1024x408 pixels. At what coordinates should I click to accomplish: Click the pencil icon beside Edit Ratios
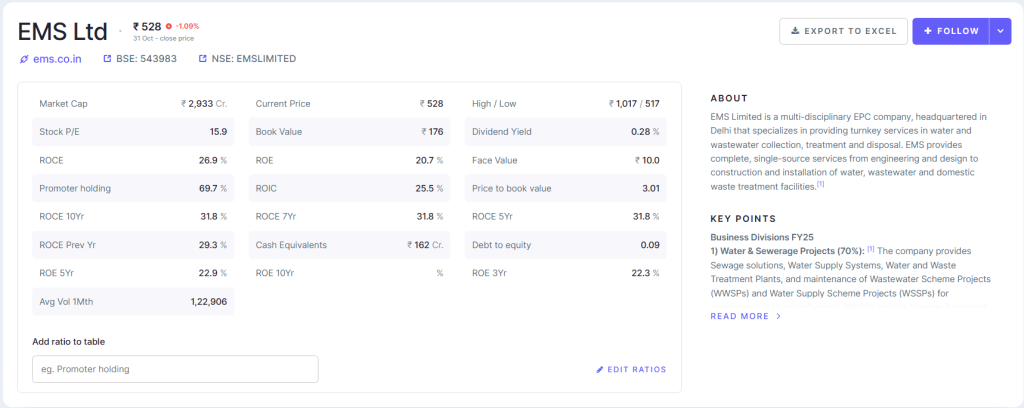600,370
